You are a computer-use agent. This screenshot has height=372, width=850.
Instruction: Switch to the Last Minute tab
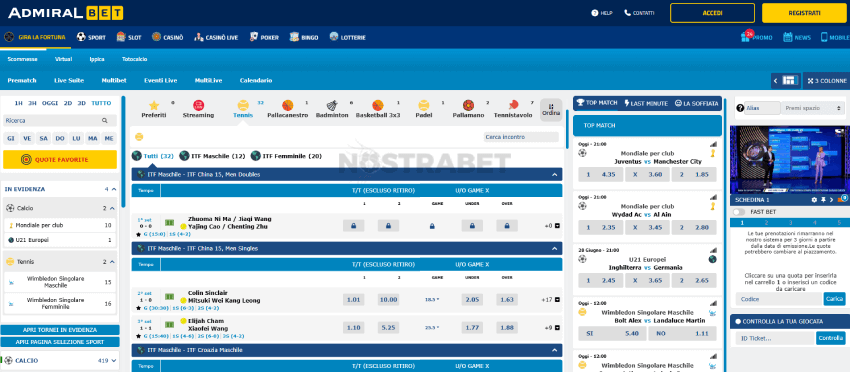pos(645,103)
